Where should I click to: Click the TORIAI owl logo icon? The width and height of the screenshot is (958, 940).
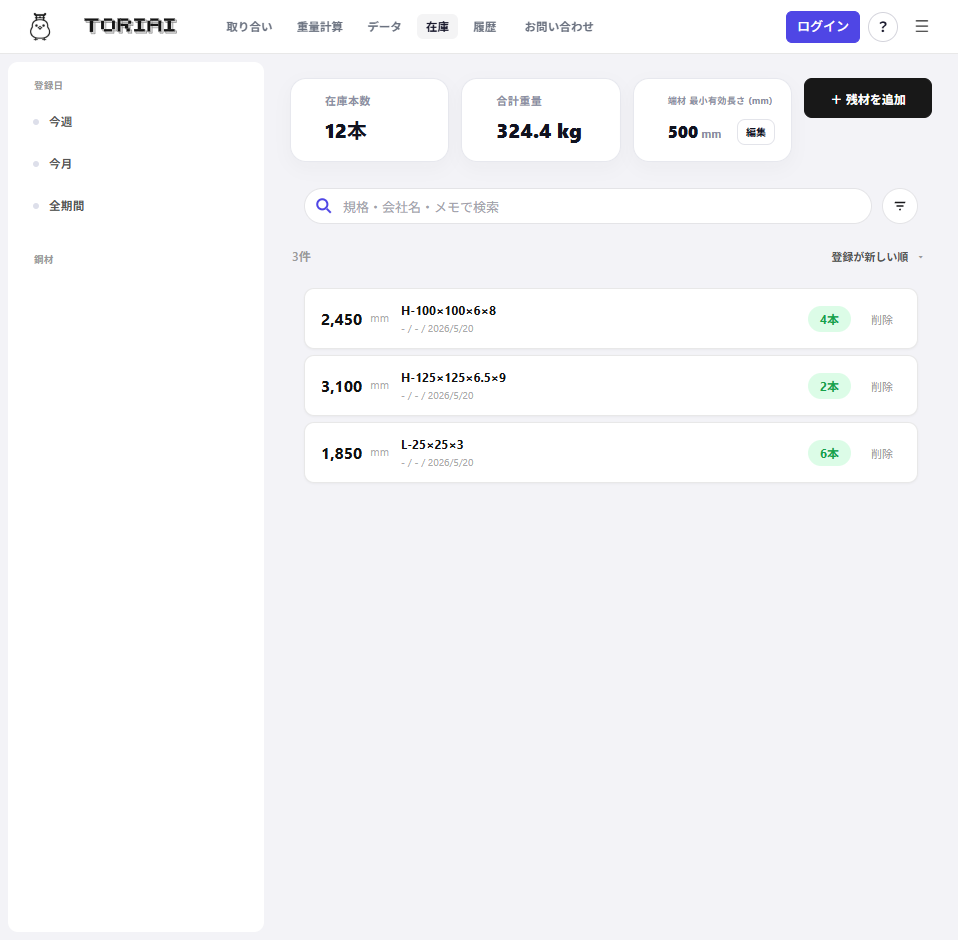(40, 27)
